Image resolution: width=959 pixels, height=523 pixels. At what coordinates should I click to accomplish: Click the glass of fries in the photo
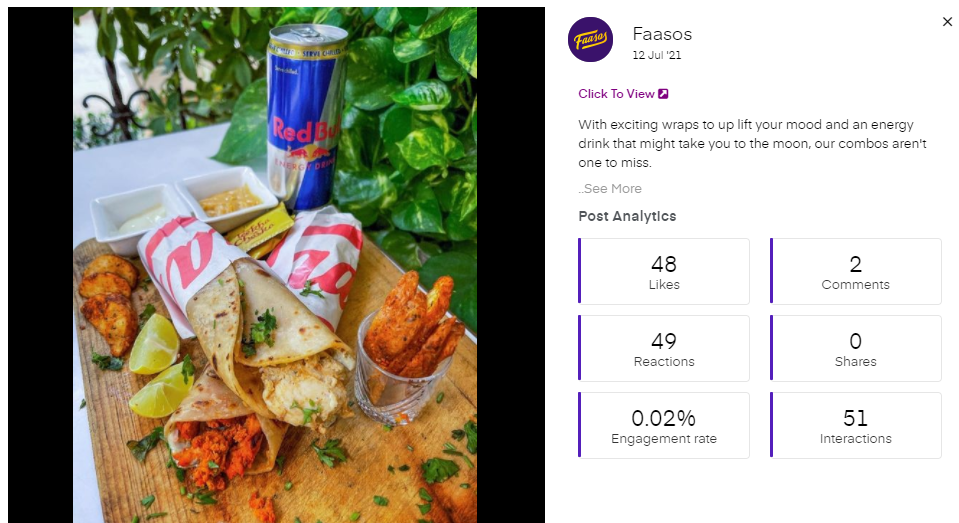tap(406, 350)
